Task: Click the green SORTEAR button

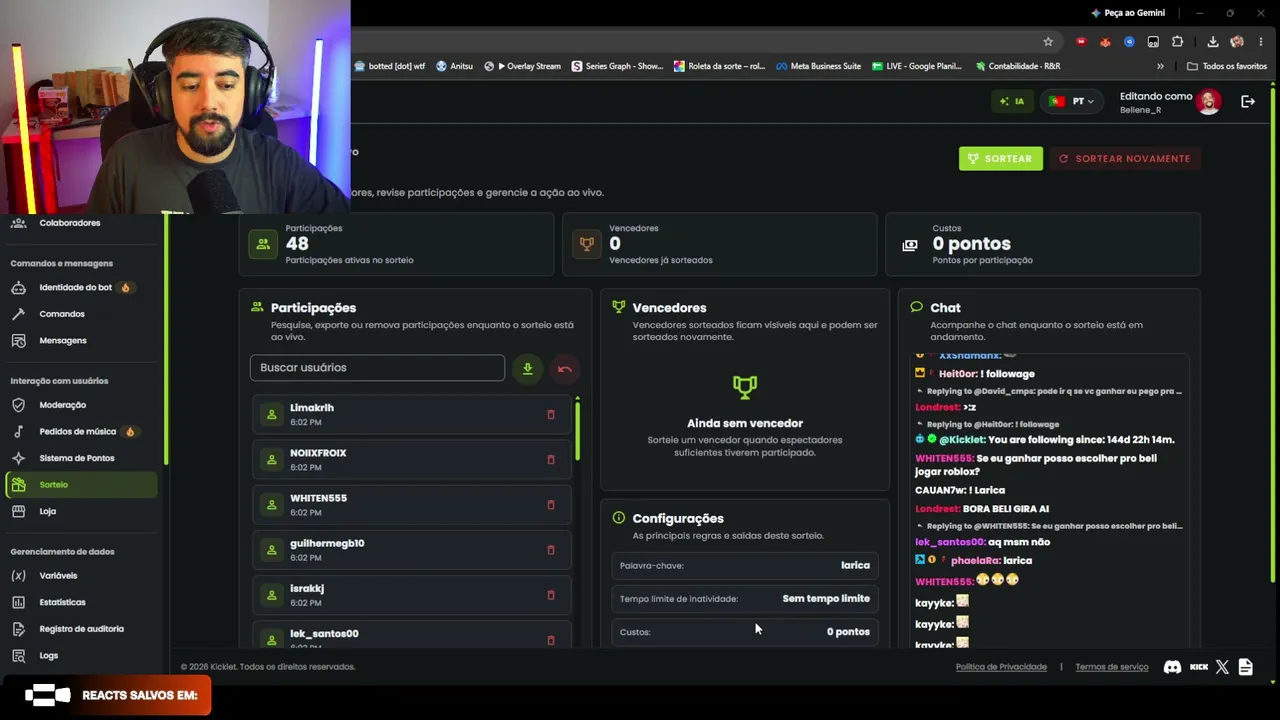Action: tap(1000, 159)
